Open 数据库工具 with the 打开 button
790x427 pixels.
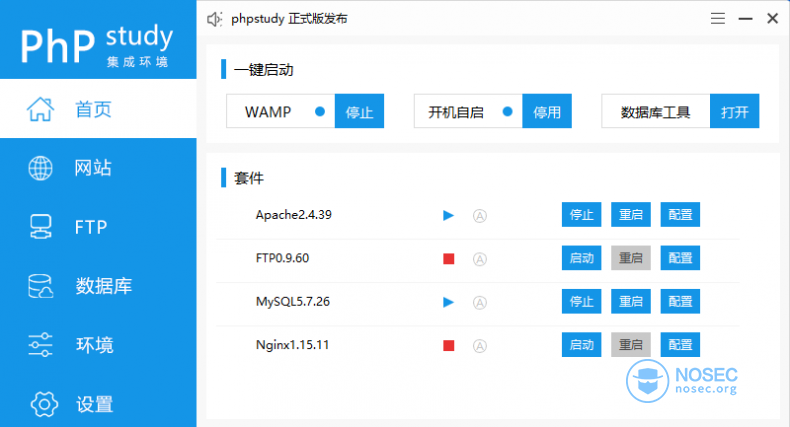coord(735,111)
